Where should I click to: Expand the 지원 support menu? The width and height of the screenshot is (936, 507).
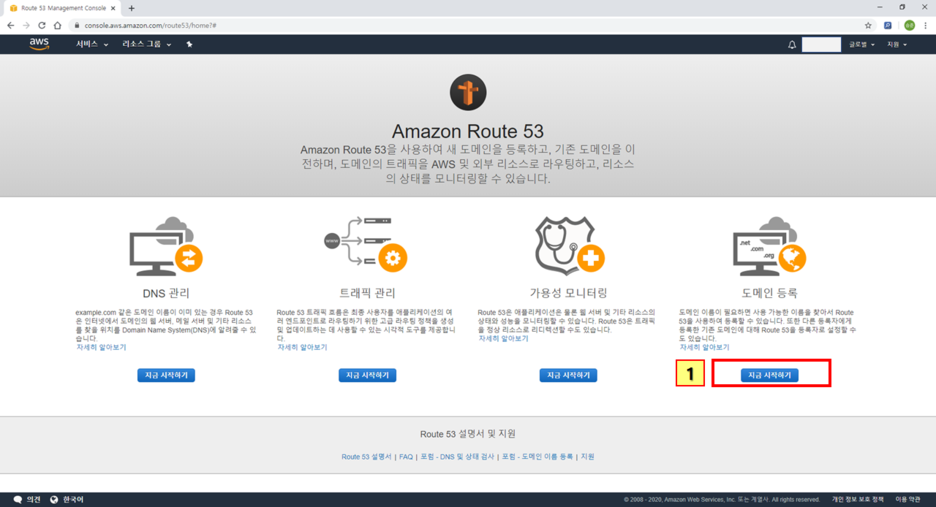(896, 45)
